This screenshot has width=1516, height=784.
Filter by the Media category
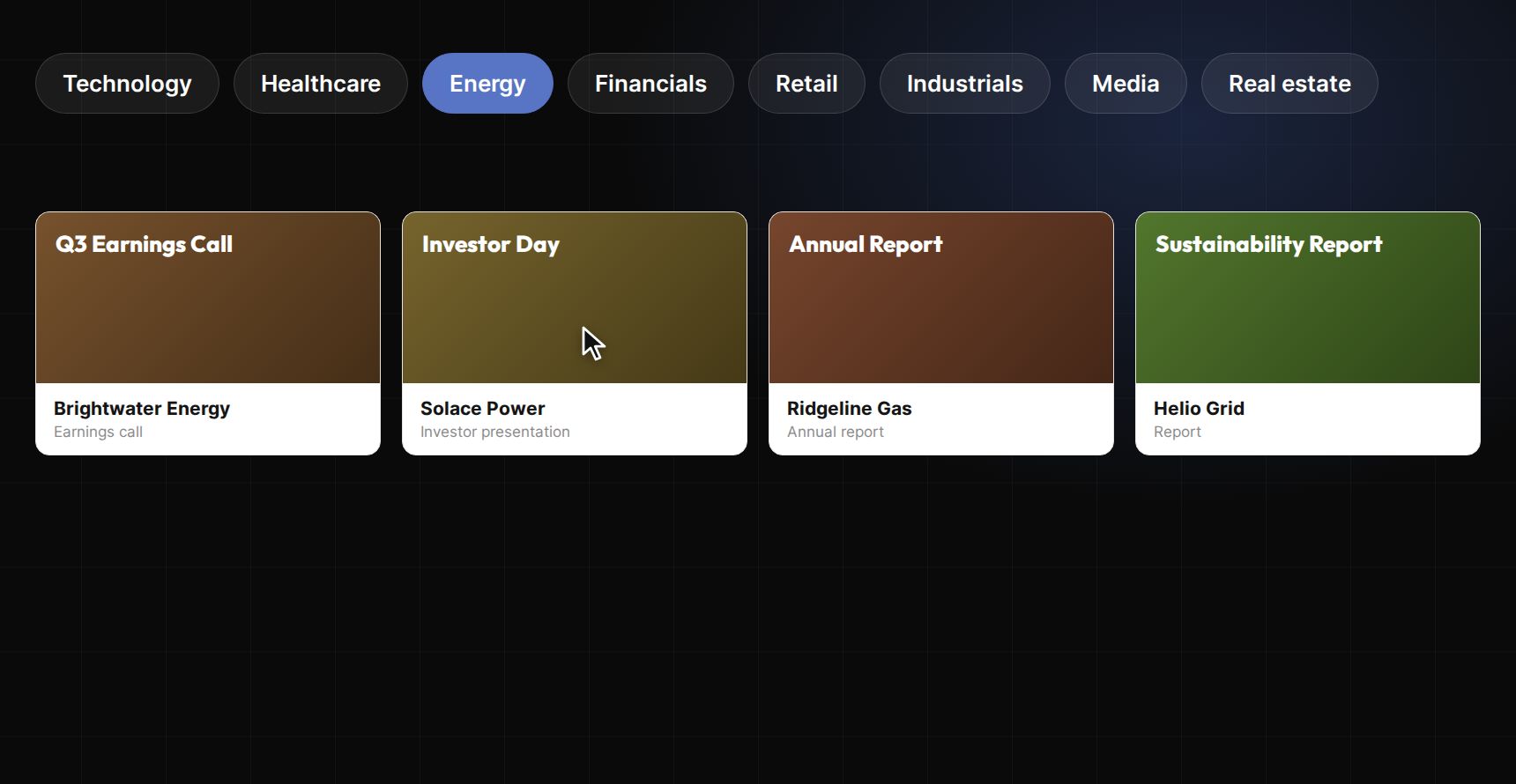click(x=1126, y=84)
